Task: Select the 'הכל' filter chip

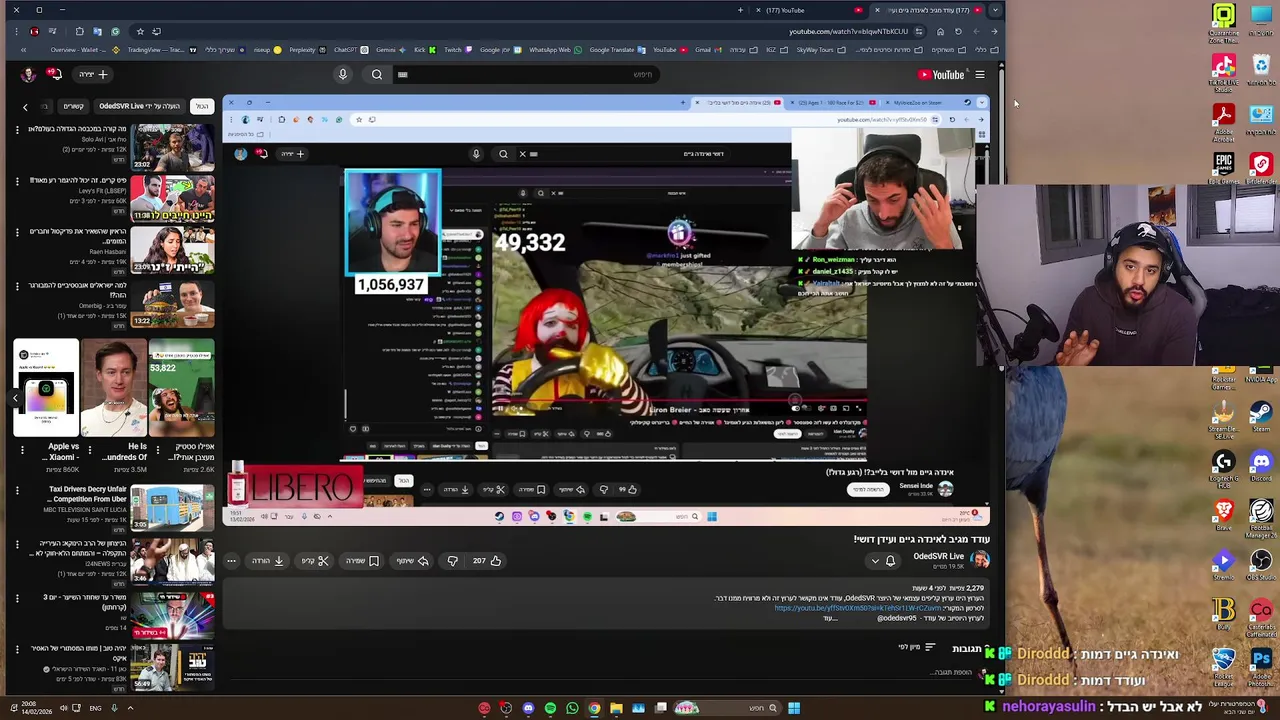Action: pyautogui.click(x=202, y=106)
